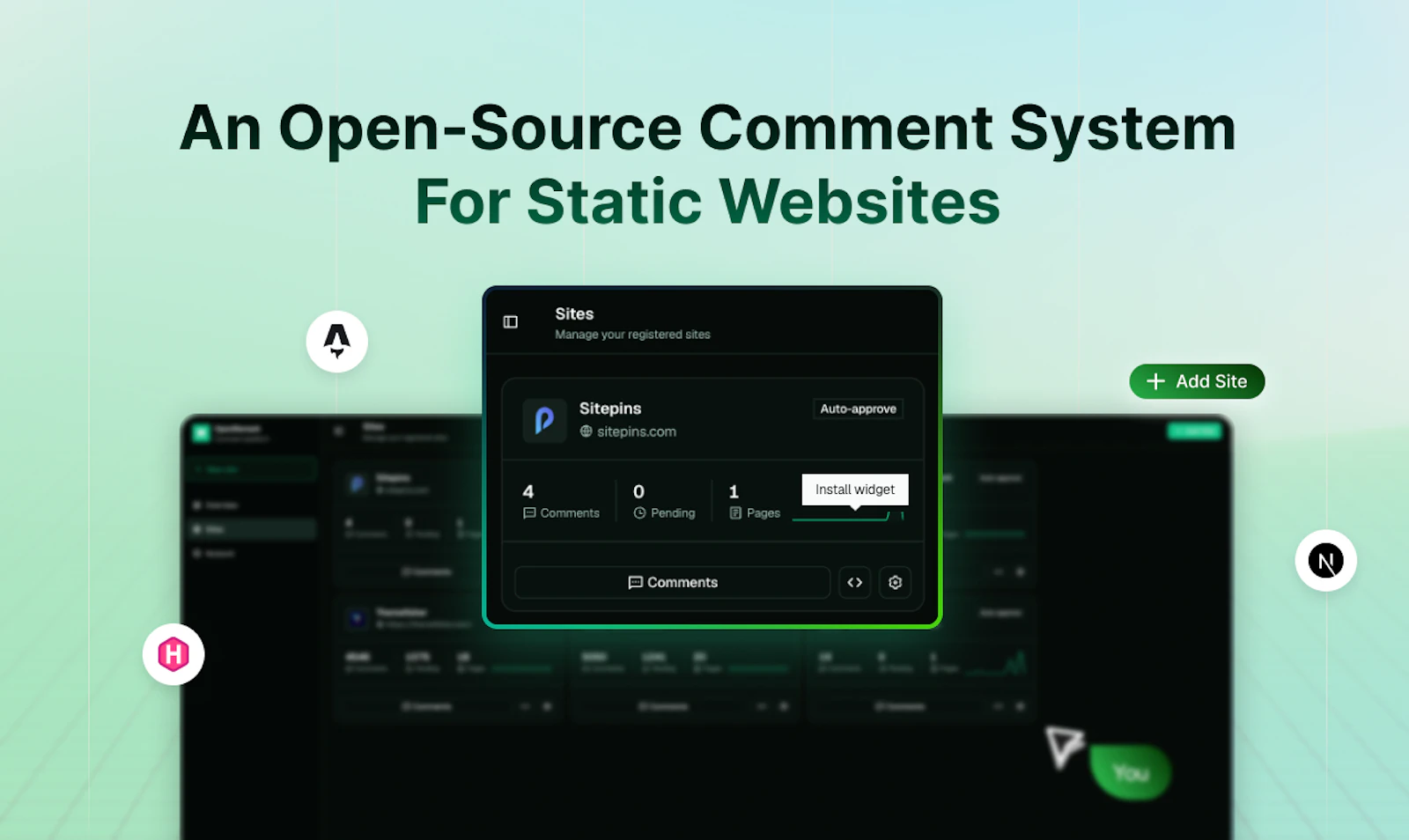Viewport: 1409px width, 840px height.
Task: Select the 1 Pages stat
Action: tap(755, 502)
